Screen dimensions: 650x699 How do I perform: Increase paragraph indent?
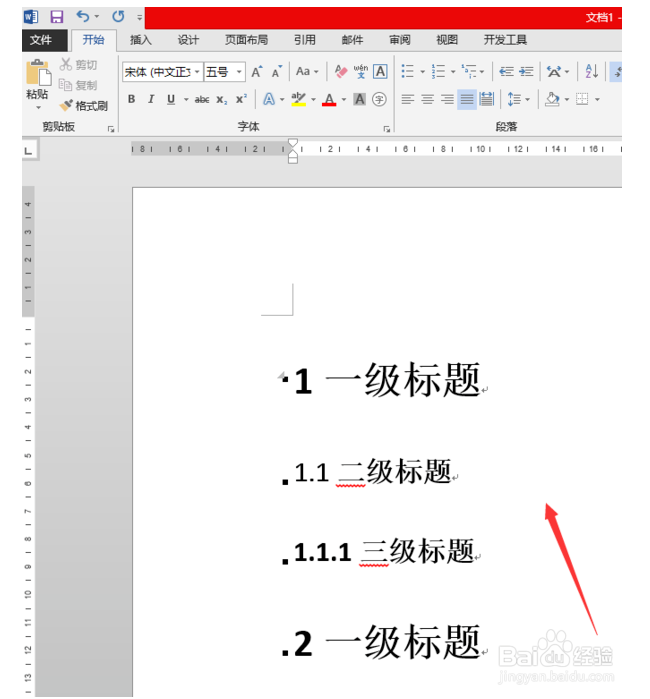[x=526, y=71]
